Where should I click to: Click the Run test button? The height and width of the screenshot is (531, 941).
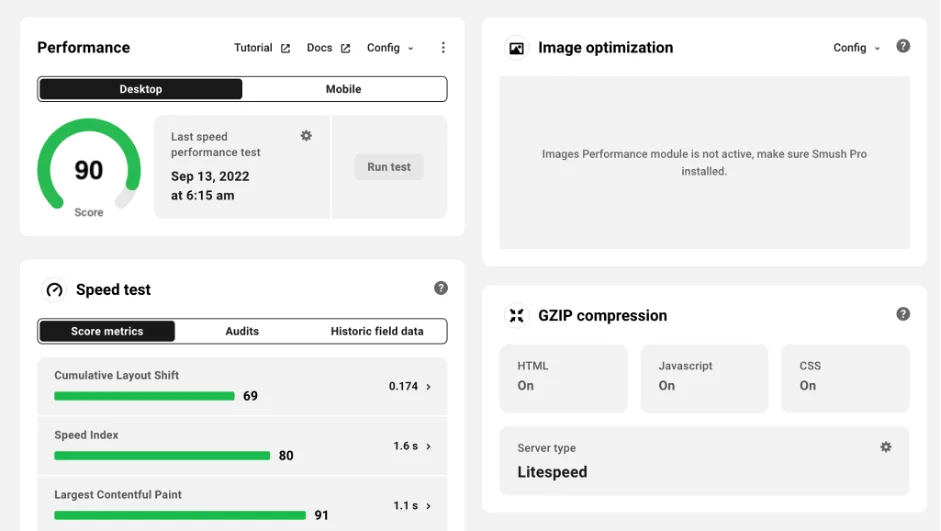[389, 167]
